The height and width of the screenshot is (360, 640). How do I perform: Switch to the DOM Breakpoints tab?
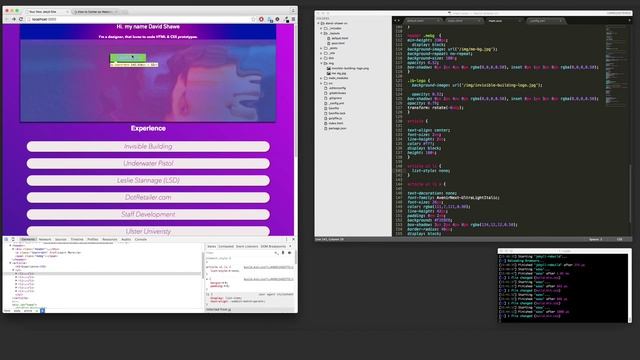click(273, 247)
